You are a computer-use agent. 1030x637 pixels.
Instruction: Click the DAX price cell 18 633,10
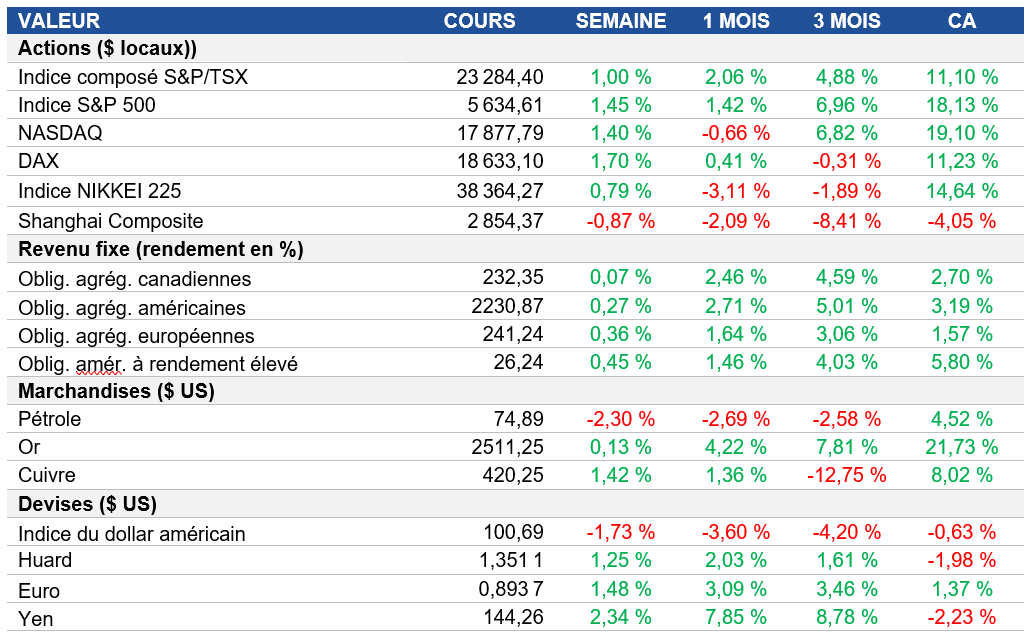pyautogui.click(x=499, y=161)
